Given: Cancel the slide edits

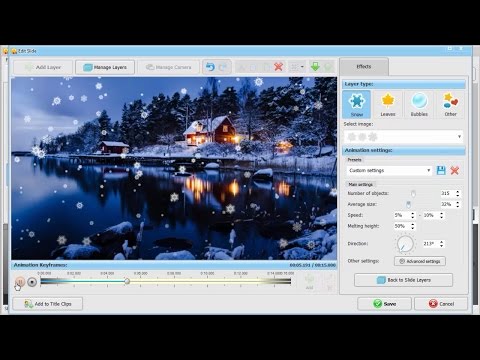Looking at the screenshot, I should [x=441, y=304].
